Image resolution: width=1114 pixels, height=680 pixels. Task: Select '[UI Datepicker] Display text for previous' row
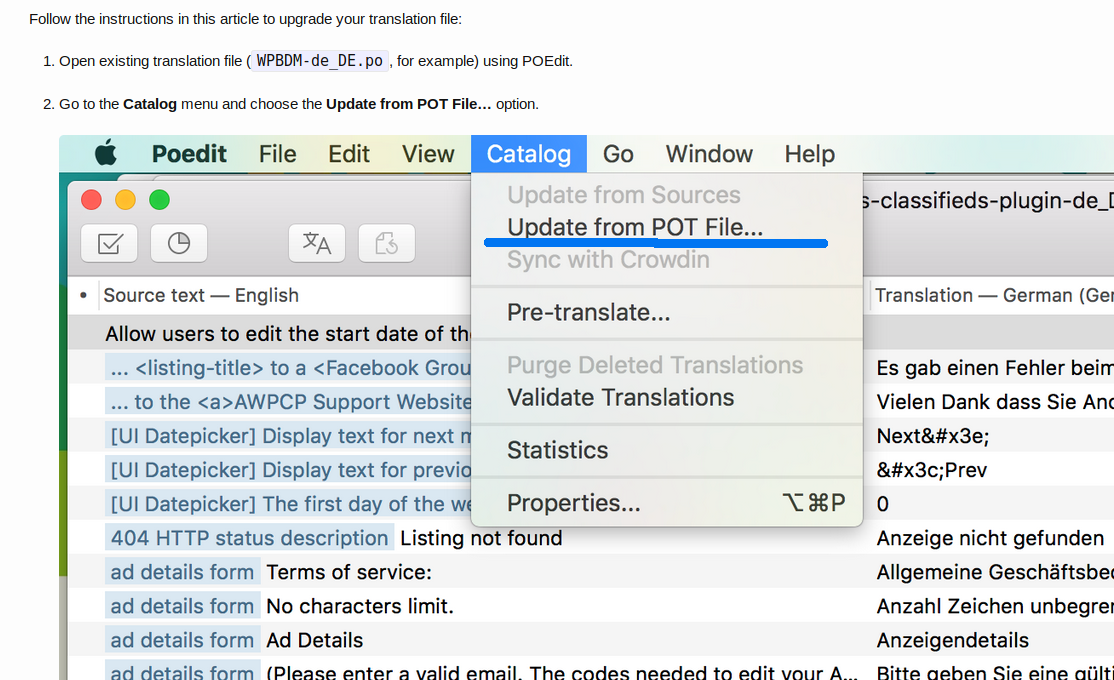tap(290, 470)
